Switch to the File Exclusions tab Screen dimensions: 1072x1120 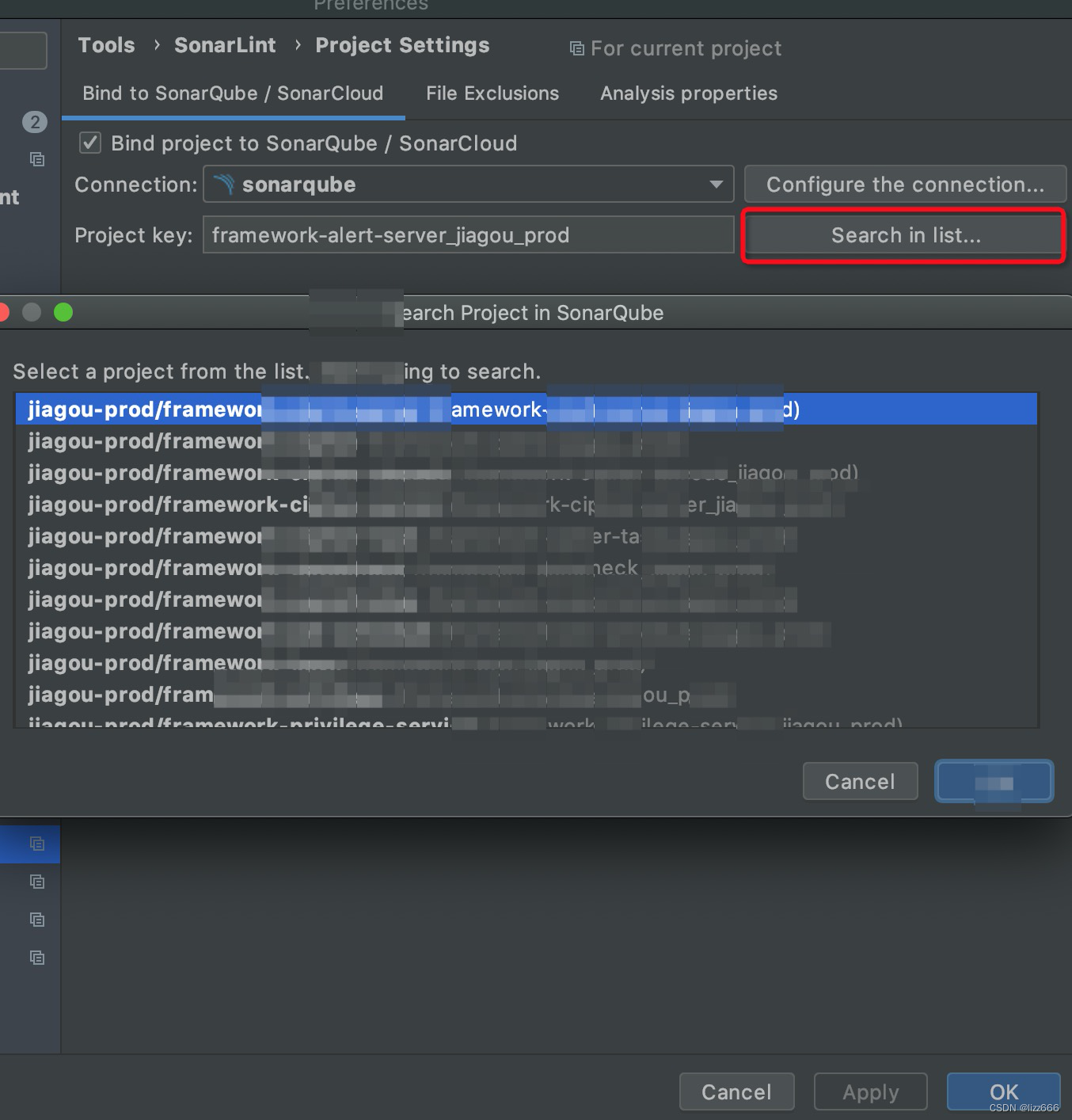click(492, 93)
